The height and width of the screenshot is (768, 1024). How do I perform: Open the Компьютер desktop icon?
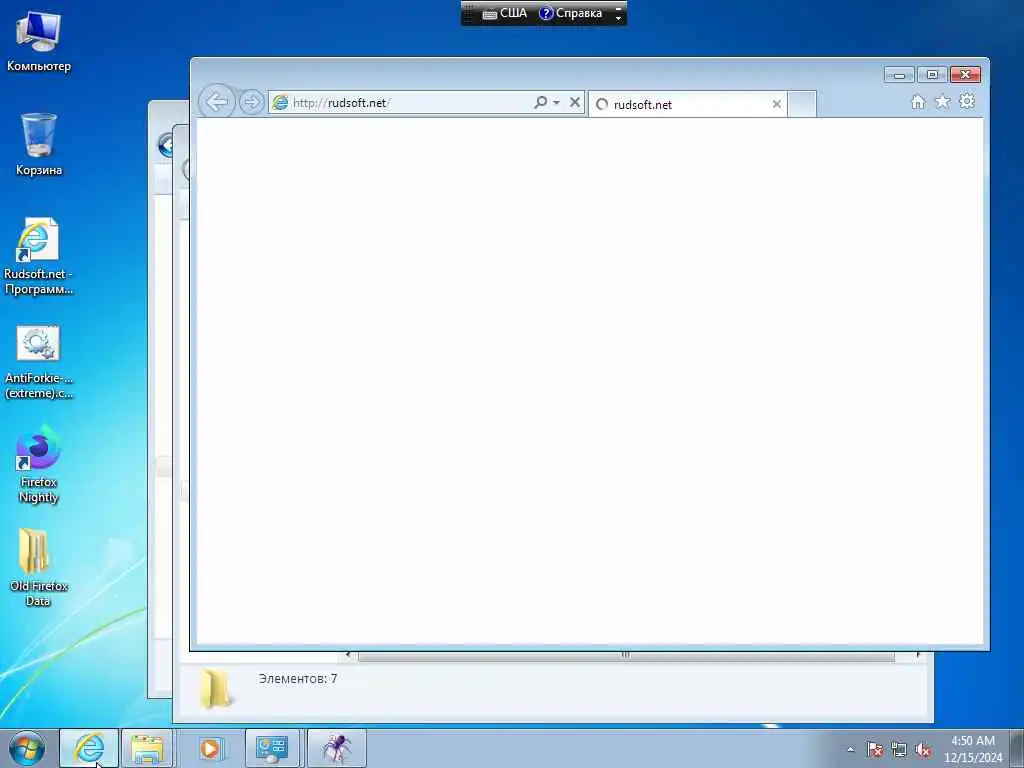(39, 42)
